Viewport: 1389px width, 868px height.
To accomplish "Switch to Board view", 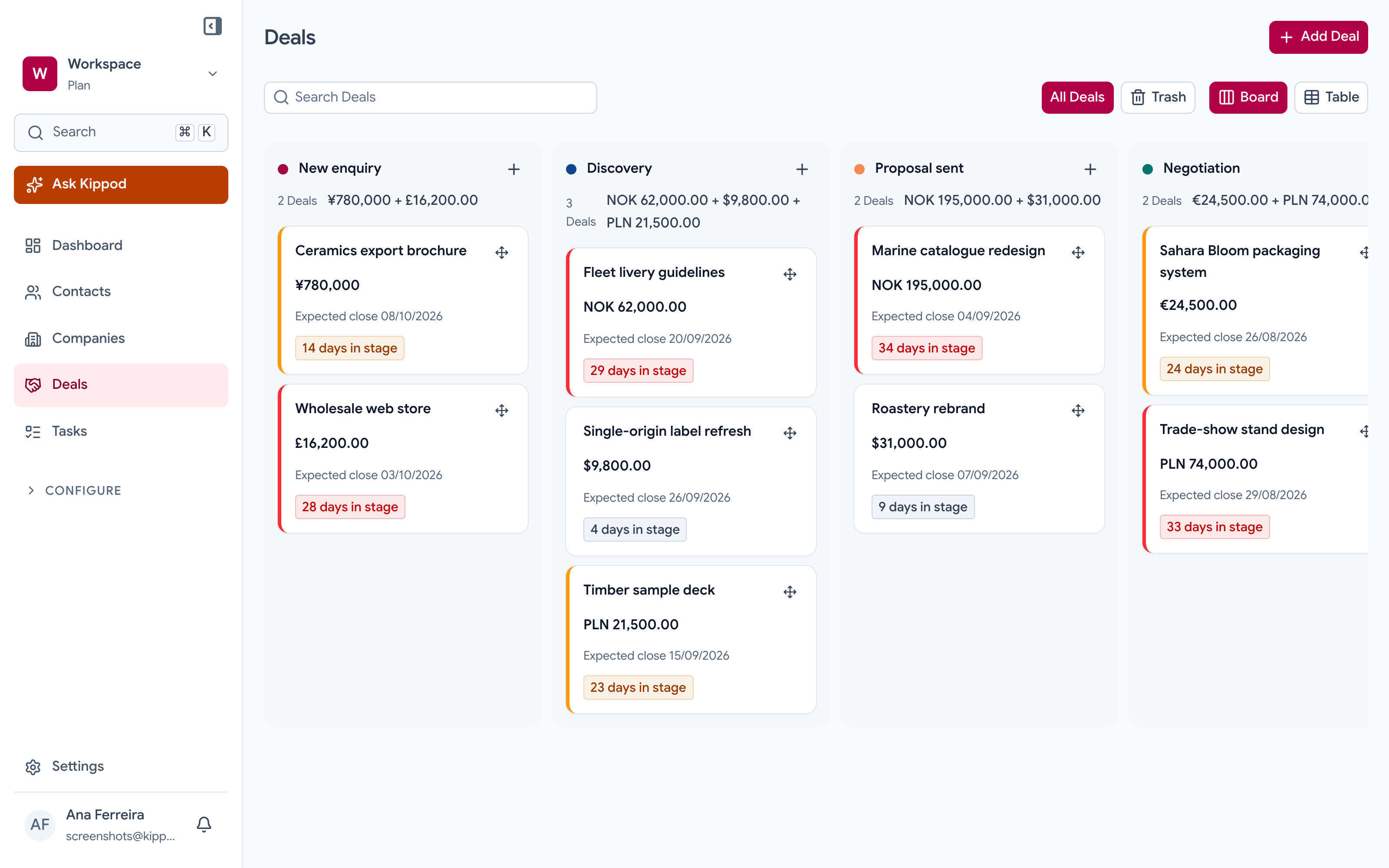I will click(1248, 98).
